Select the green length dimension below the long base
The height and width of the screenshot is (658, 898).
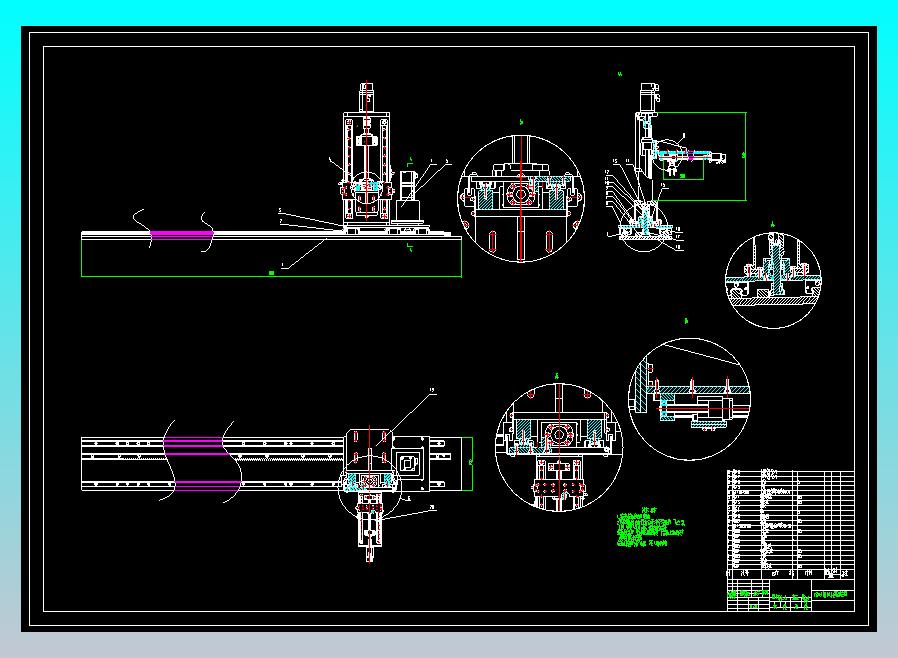[271, 274]
